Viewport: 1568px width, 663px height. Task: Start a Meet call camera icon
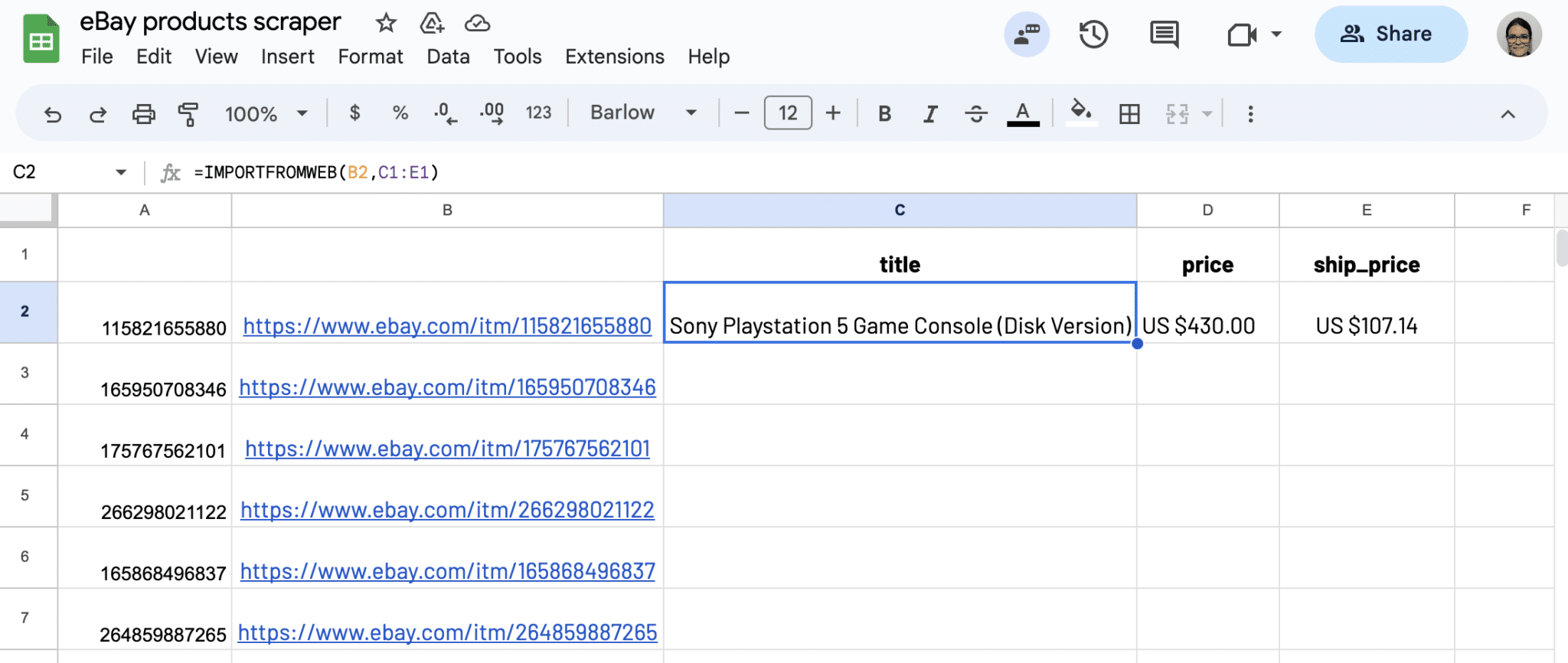pyautogui.click(x=1242, y=34)
